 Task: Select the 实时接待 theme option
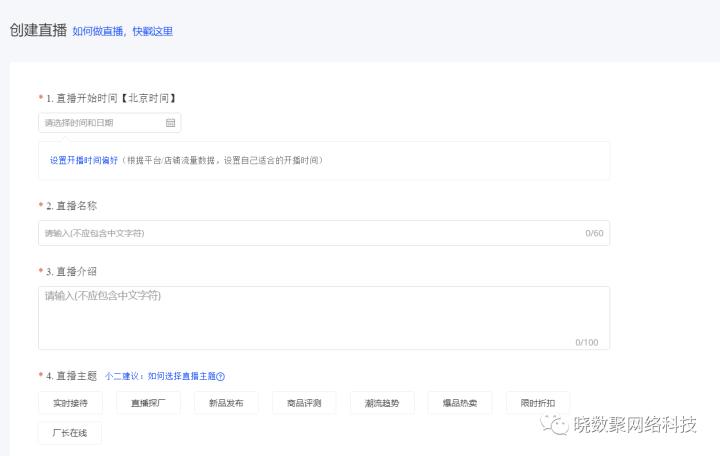pos(70,403)
